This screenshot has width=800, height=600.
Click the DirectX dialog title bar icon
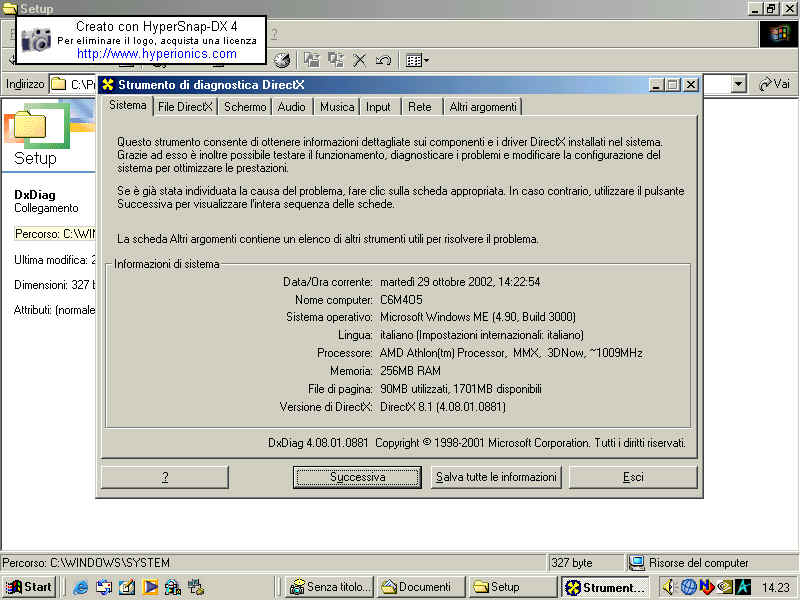pos(108,85)
